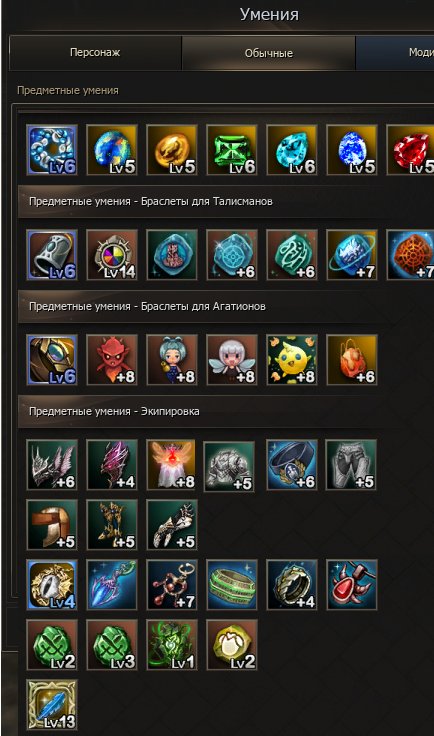Click the blue-haired girl agathion +8 icon
434x736 pixels.
click(172, 360)
